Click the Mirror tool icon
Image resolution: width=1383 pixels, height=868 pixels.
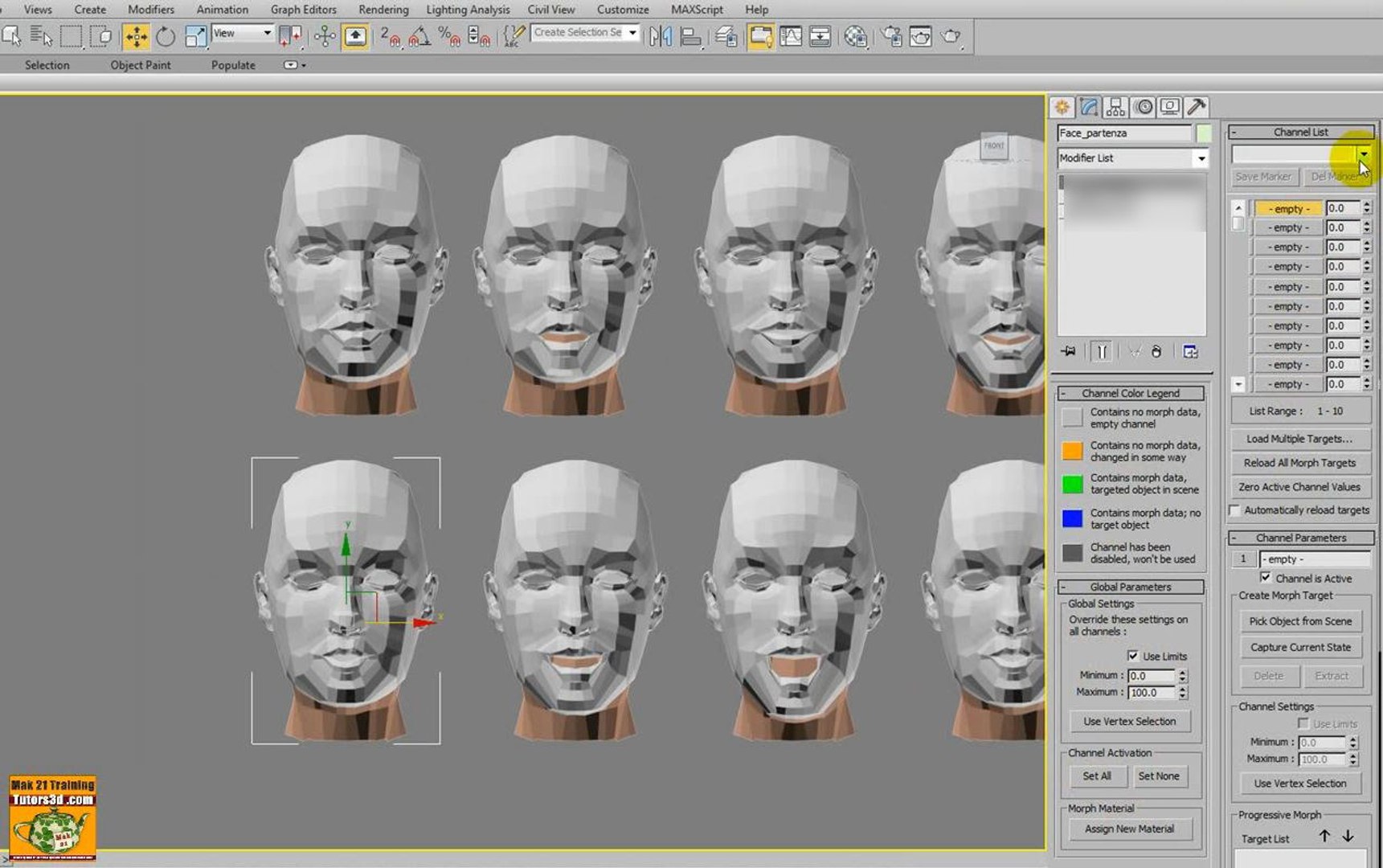pos(660,36)
